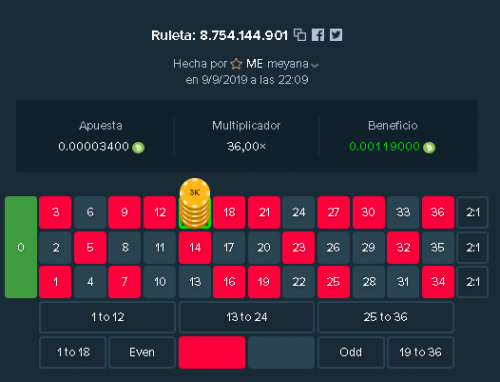This screenshot has width=500, height=382.
Task: Bet on number 6
Action: click(90, 212)
